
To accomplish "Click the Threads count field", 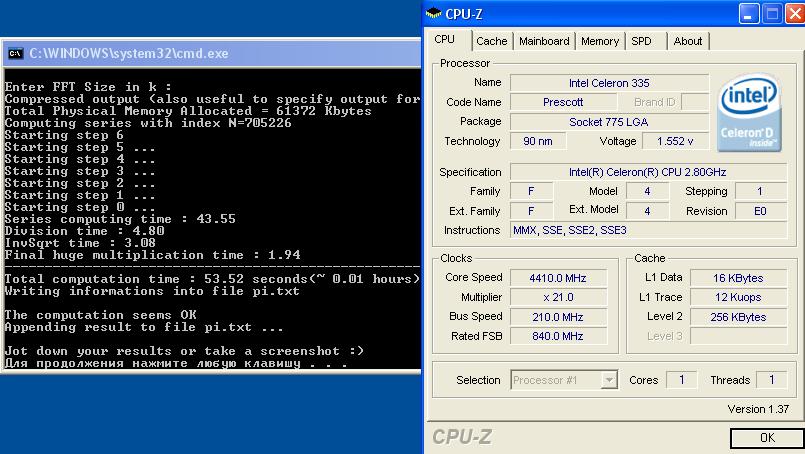I will (x=771, y=380).
